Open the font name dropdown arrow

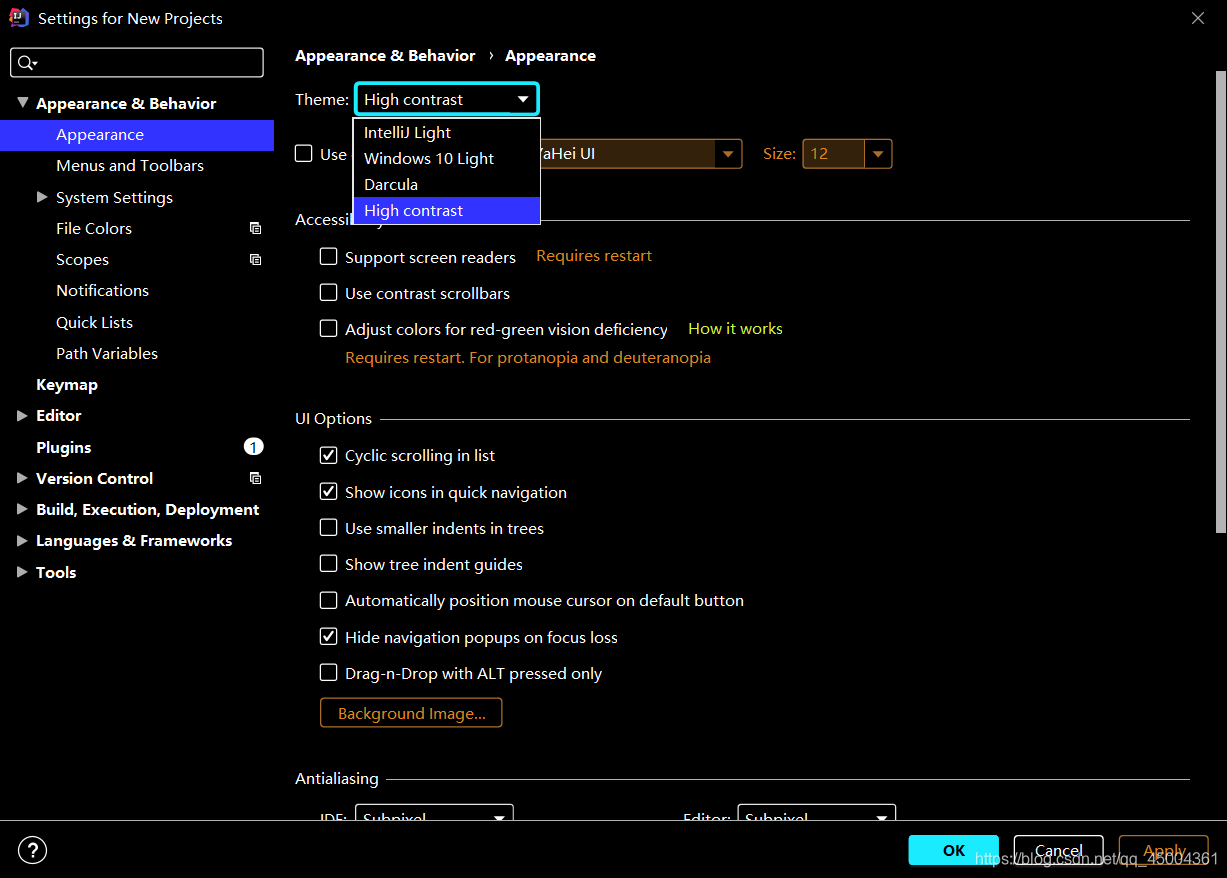coord(728,154)
